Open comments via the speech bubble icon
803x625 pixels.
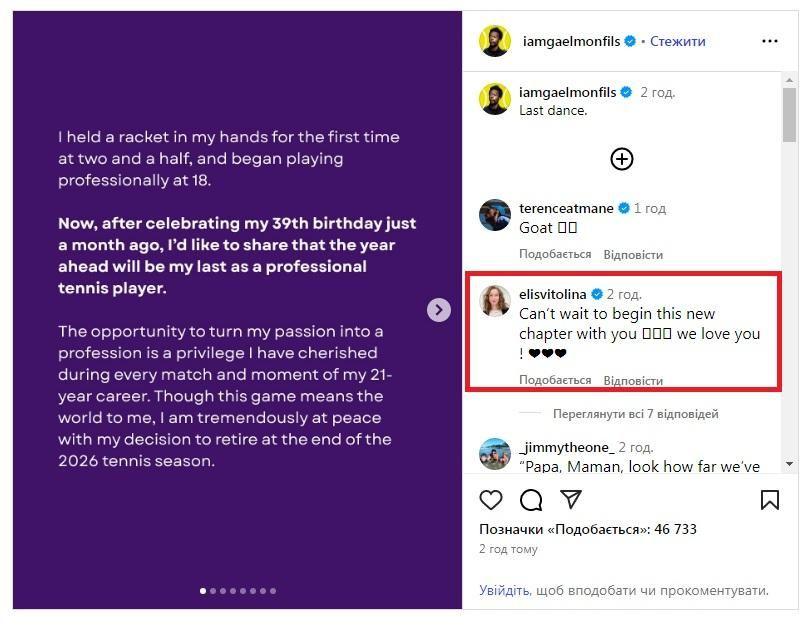tap(531, 500)
